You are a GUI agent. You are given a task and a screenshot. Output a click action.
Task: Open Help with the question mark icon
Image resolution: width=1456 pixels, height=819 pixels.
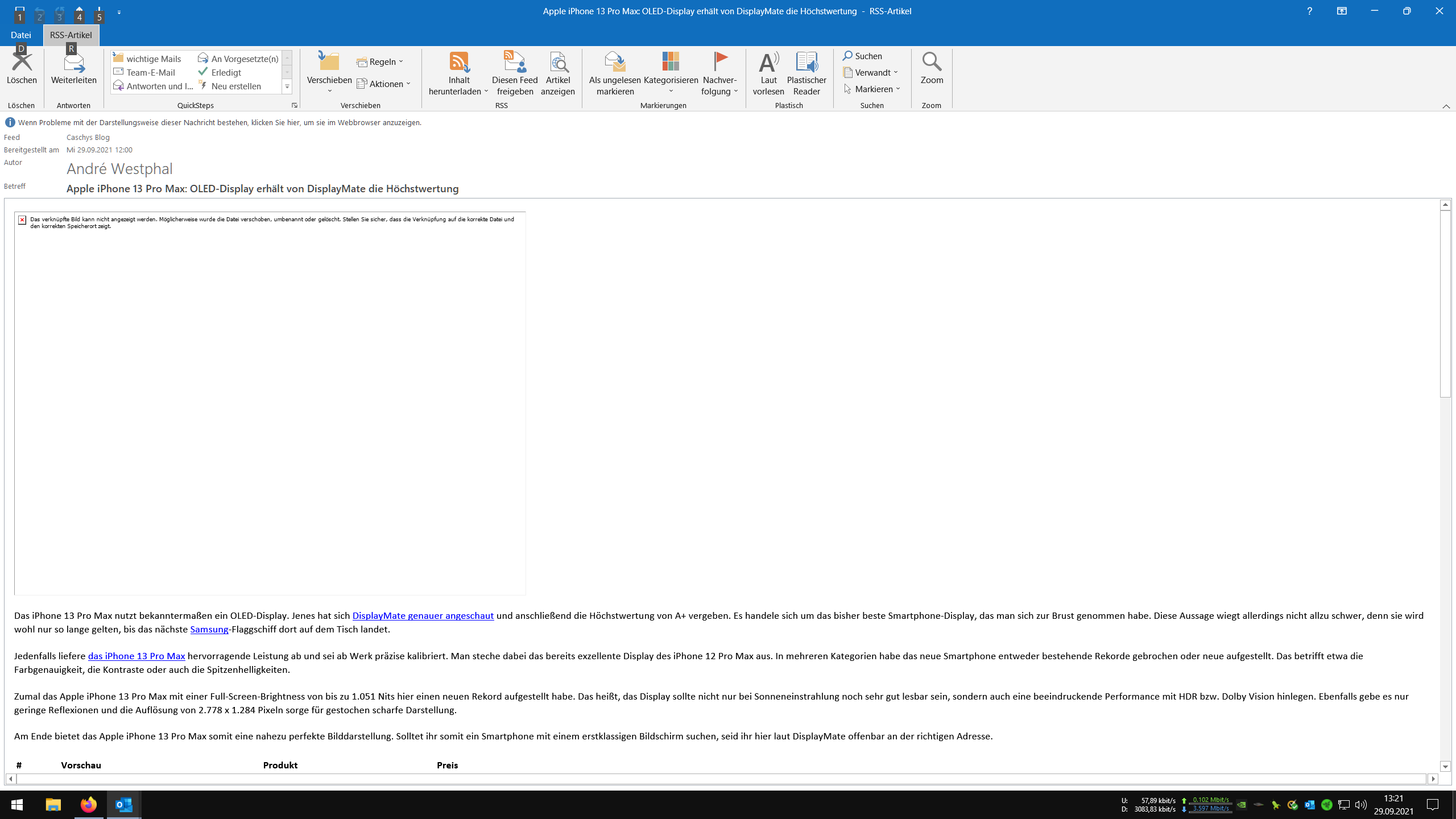coord(1309,11)
